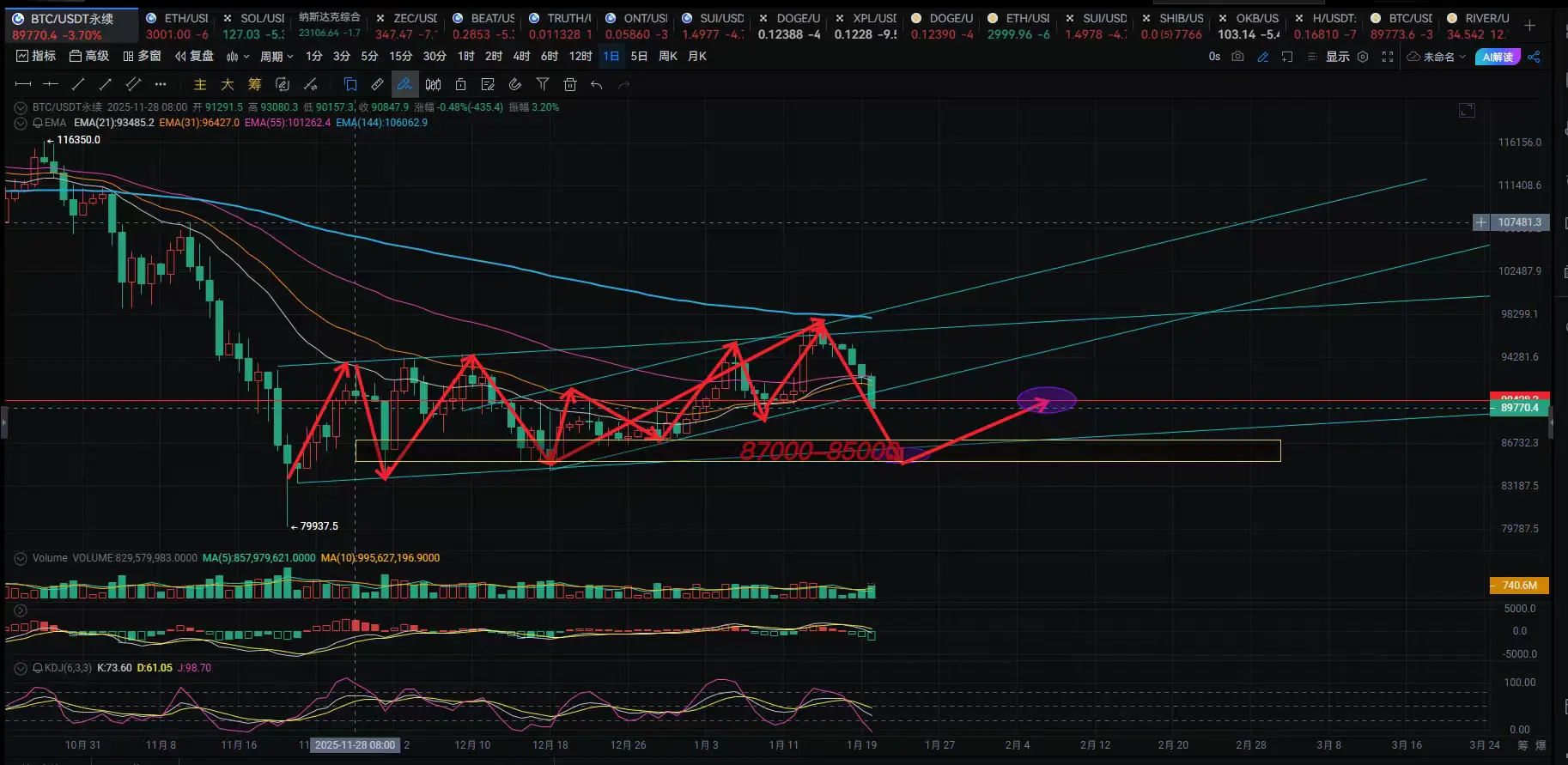This screenshot has height=765, width=1568.
Task: Expand the main chart pane maximize icon
Action: (x=1468, y=110)
